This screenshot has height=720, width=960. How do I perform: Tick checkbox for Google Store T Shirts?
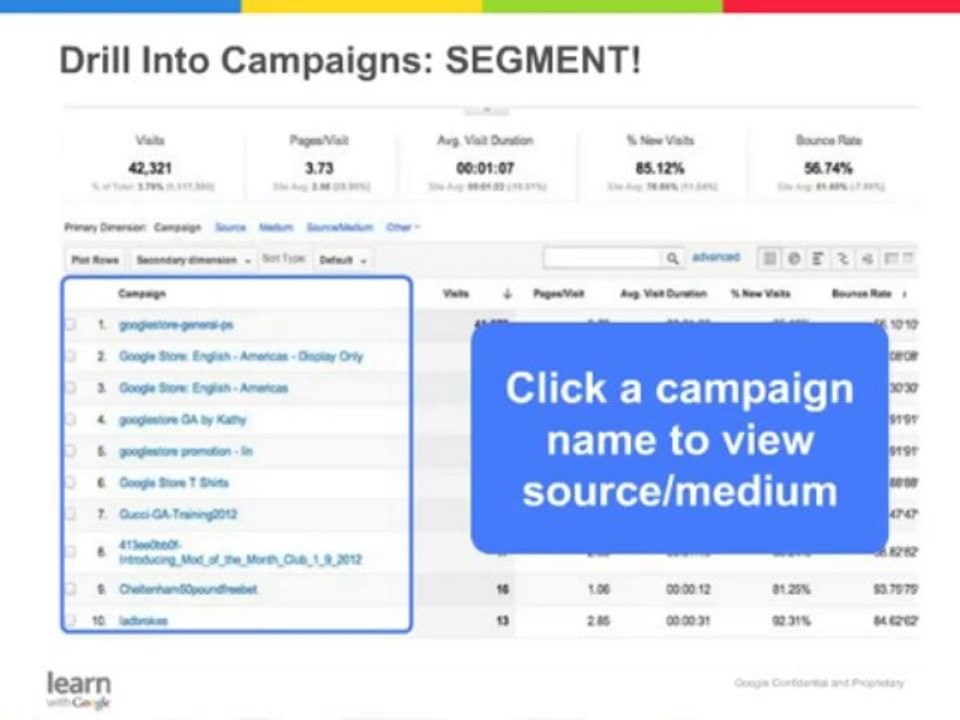70,483
